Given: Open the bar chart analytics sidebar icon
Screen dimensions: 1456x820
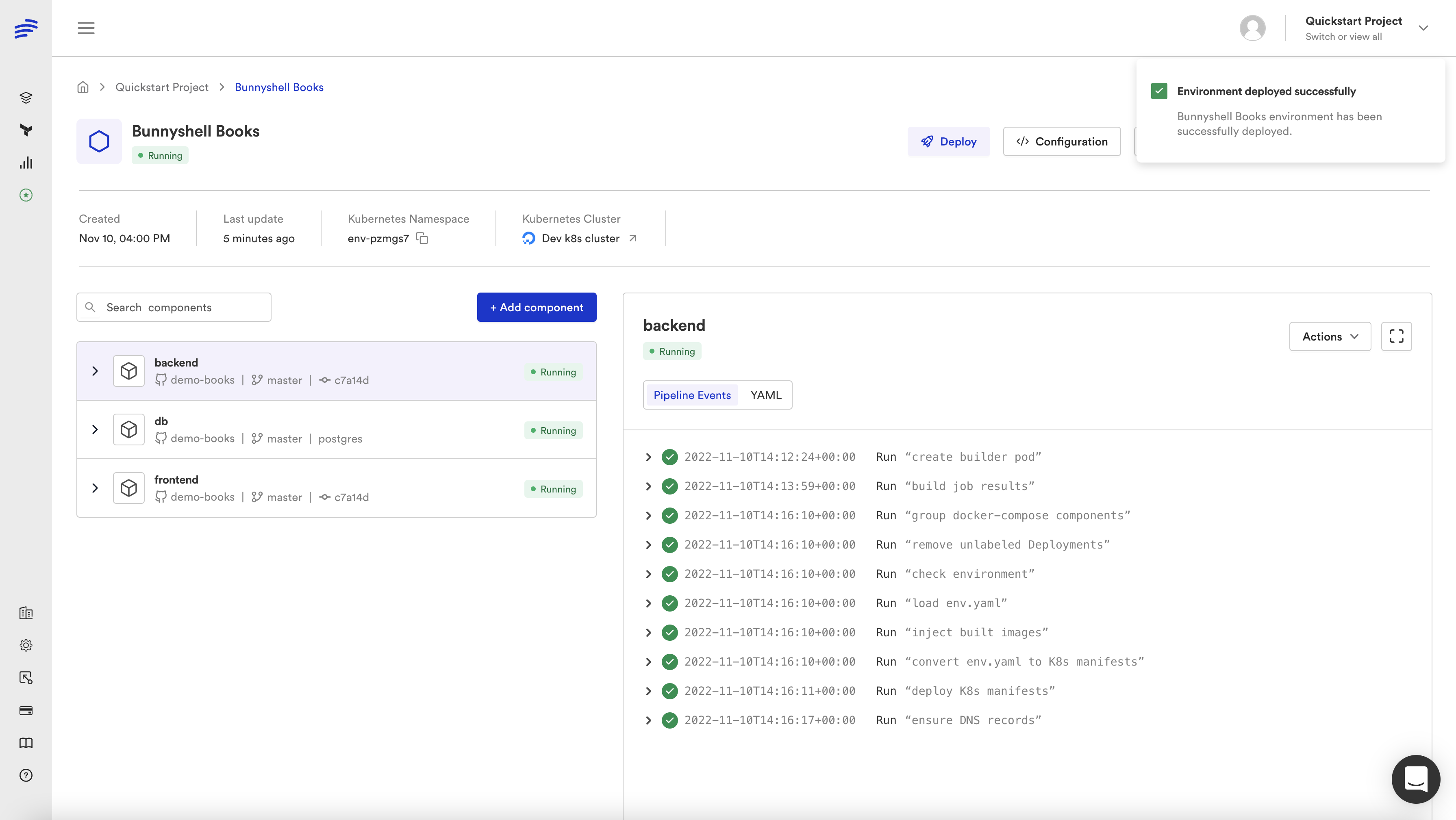Looking at the screenshot, I should click(x=26, y=163).
